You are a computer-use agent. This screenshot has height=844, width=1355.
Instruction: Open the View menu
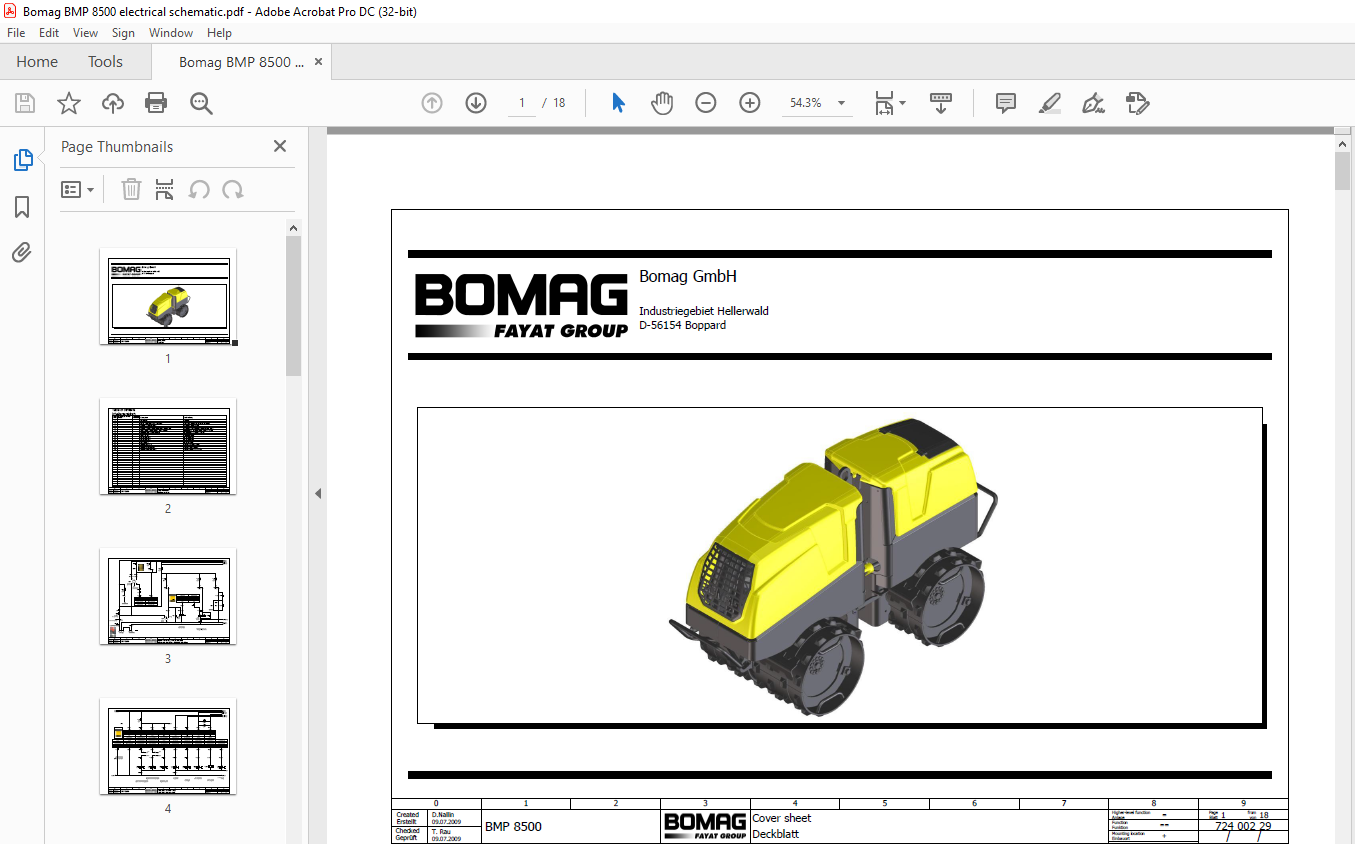click(x=85, y=33)
